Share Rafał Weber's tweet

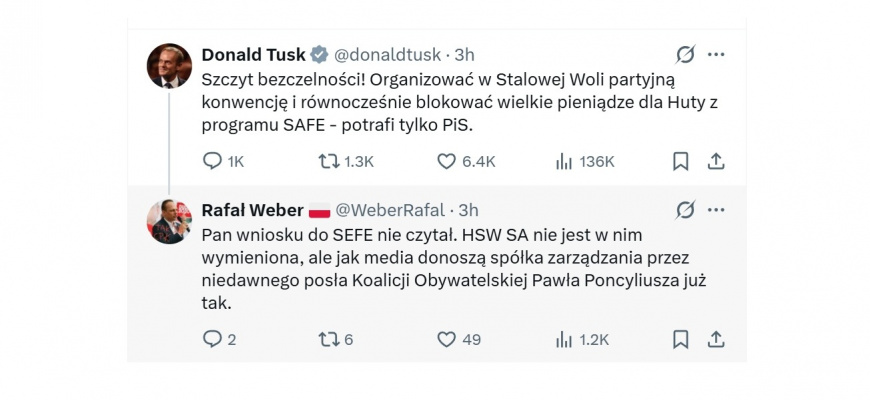pos(716,340)
